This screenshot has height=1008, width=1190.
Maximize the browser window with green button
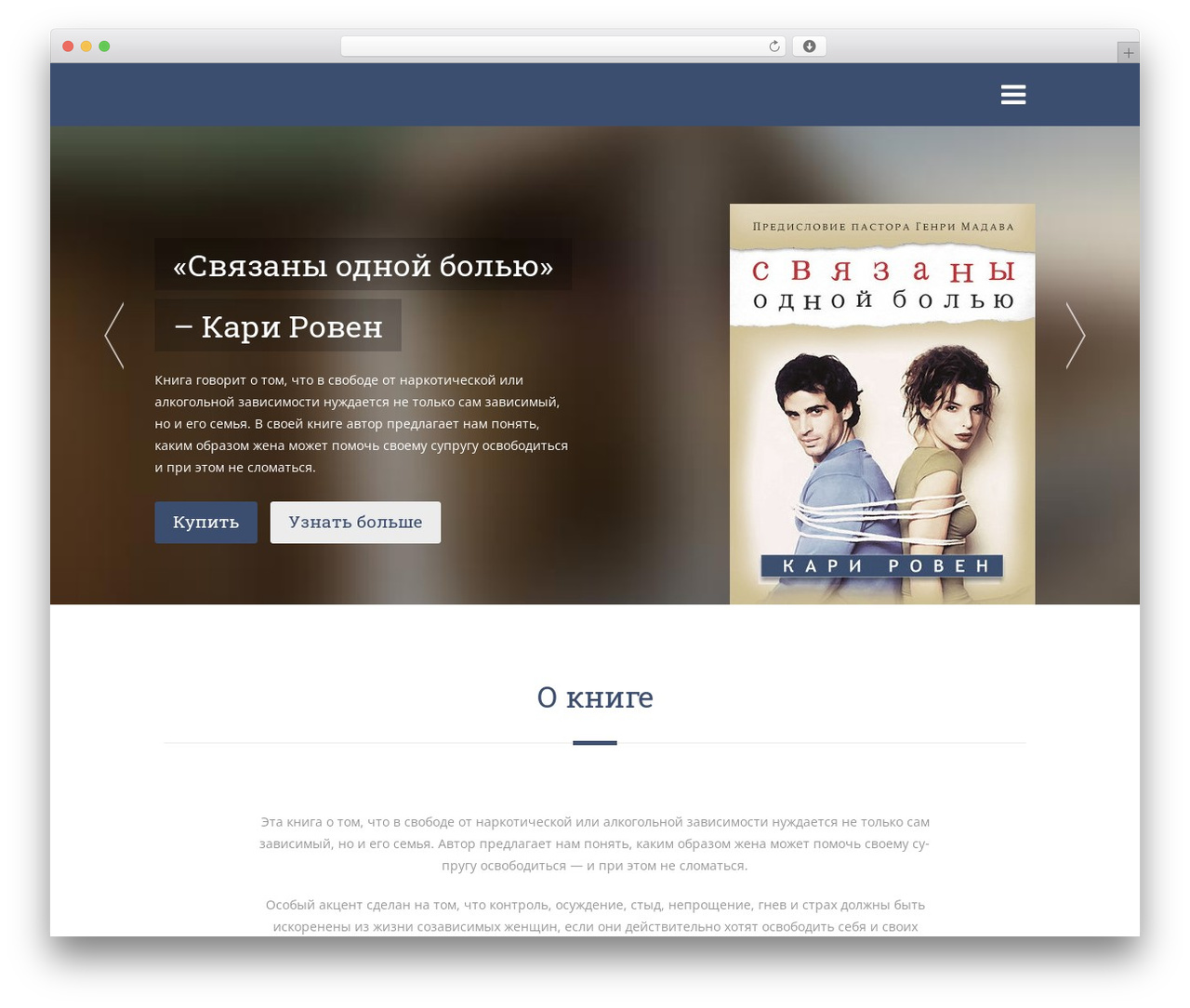tap(104, 46)
